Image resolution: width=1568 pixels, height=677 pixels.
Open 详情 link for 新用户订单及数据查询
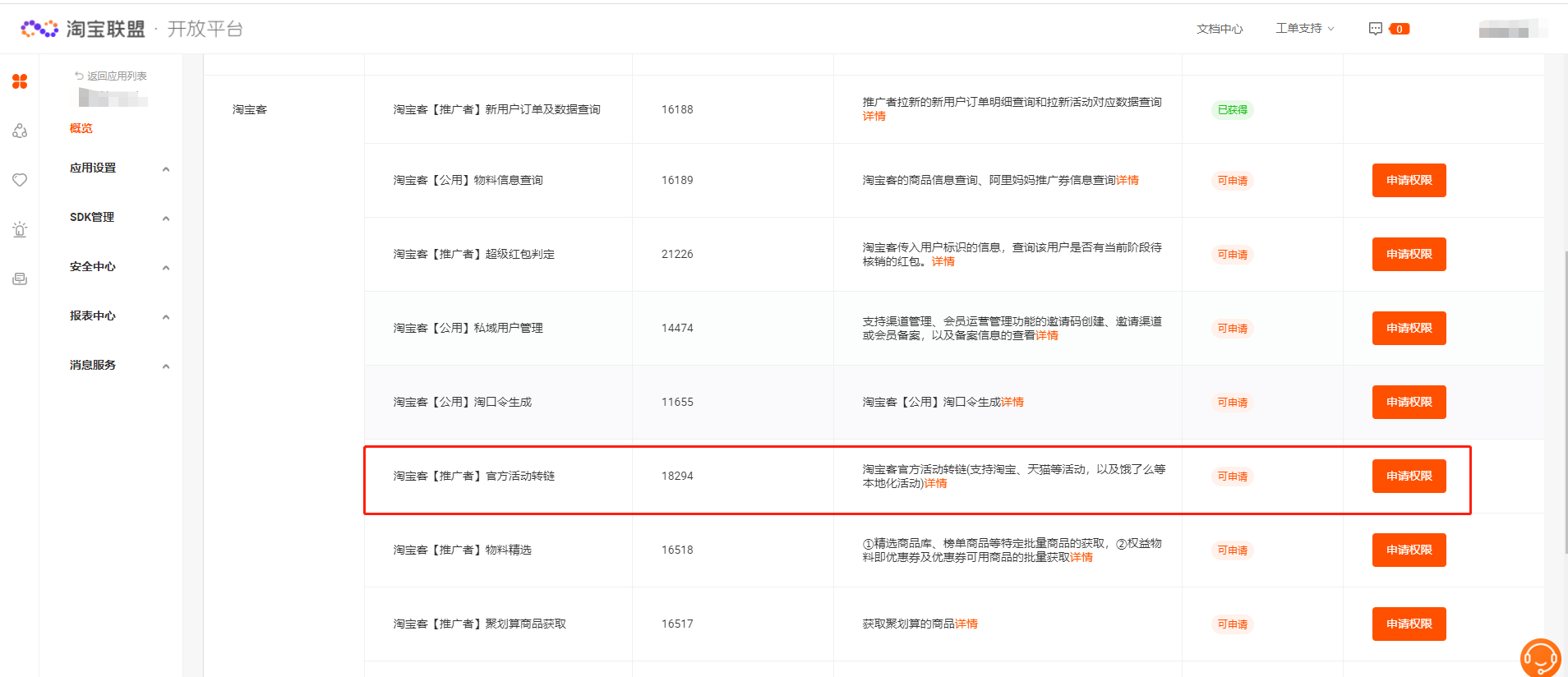click(874, 117)
